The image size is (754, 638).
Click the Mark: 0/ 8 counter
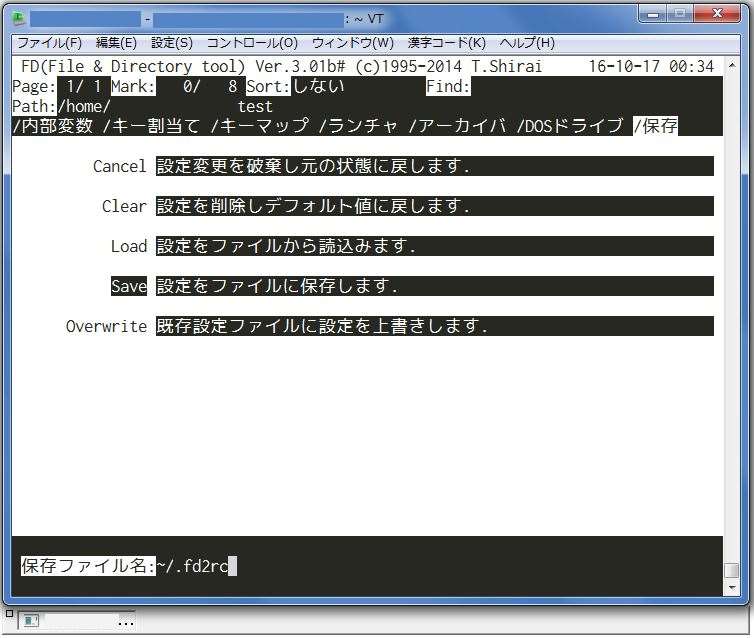coord(174,87)
